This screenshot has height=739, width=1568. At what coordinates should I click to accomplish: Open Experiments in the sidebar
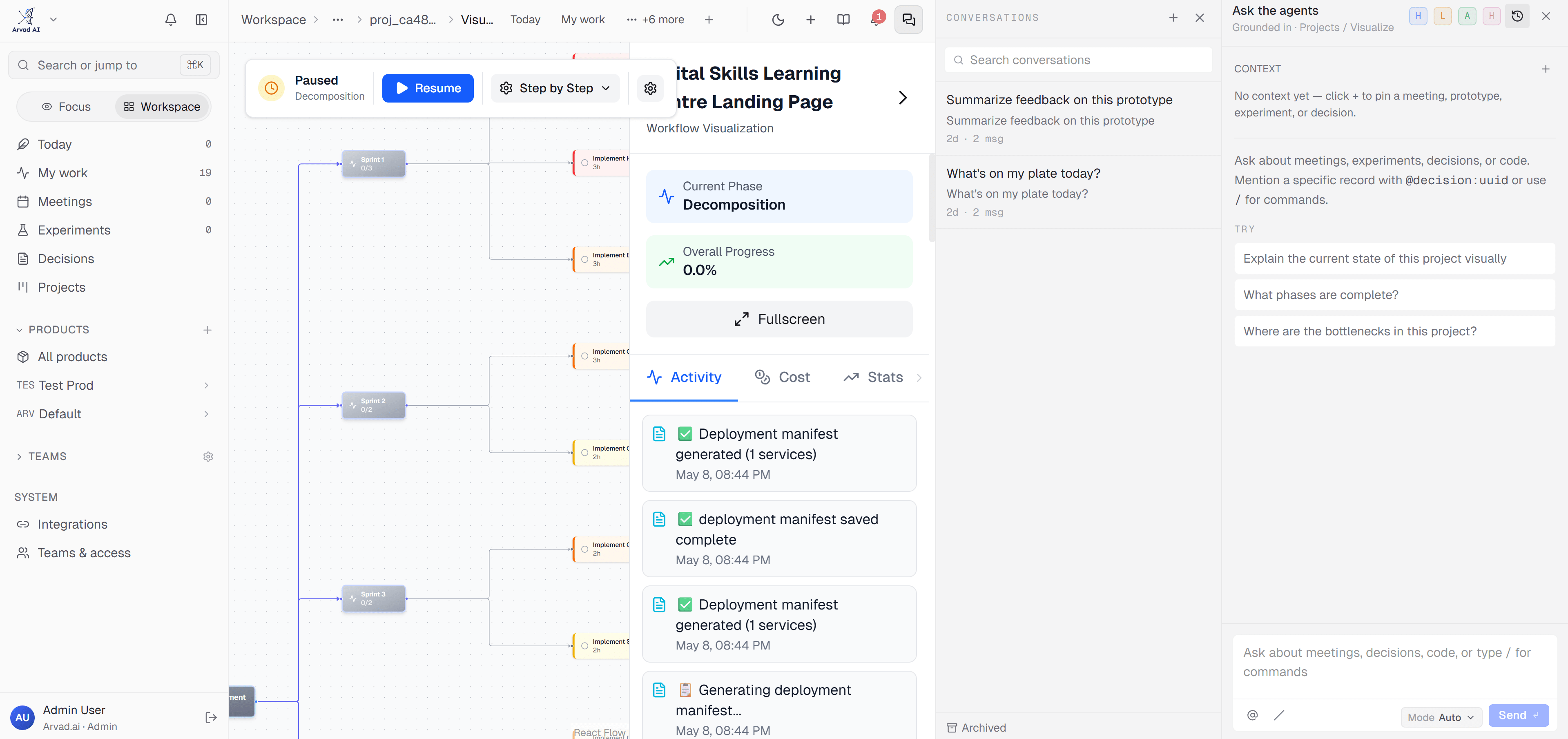point(114,230)
